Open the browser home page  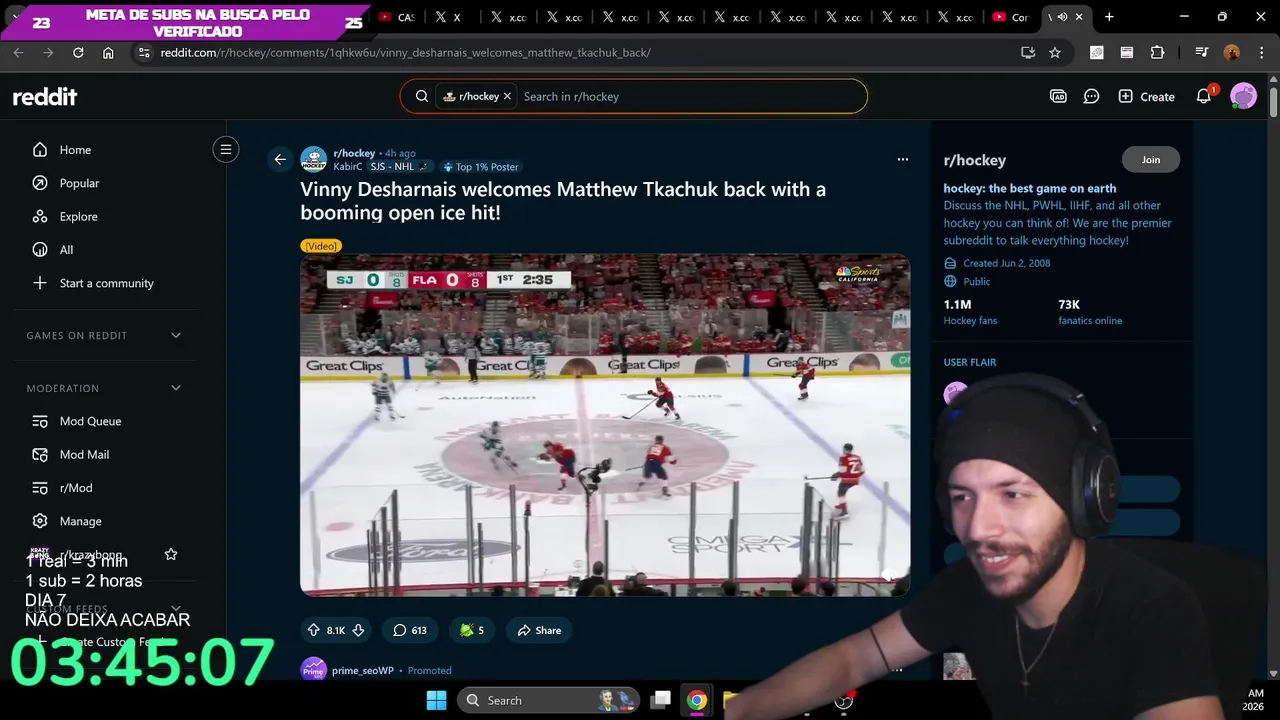click(x=108, y=52)
